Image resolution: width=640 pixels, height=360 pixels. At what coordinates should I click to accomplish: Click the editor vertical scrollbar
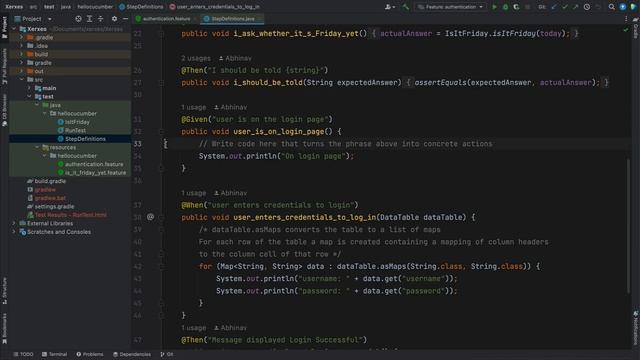pos(629,225)
